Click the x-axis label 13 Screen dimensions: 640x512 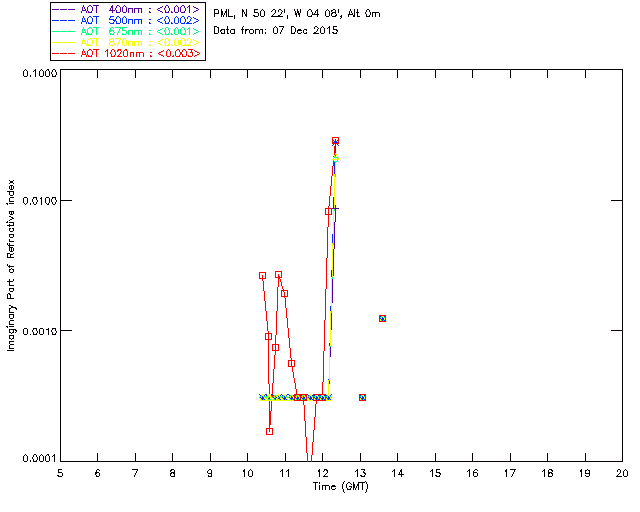coord(360,473)
